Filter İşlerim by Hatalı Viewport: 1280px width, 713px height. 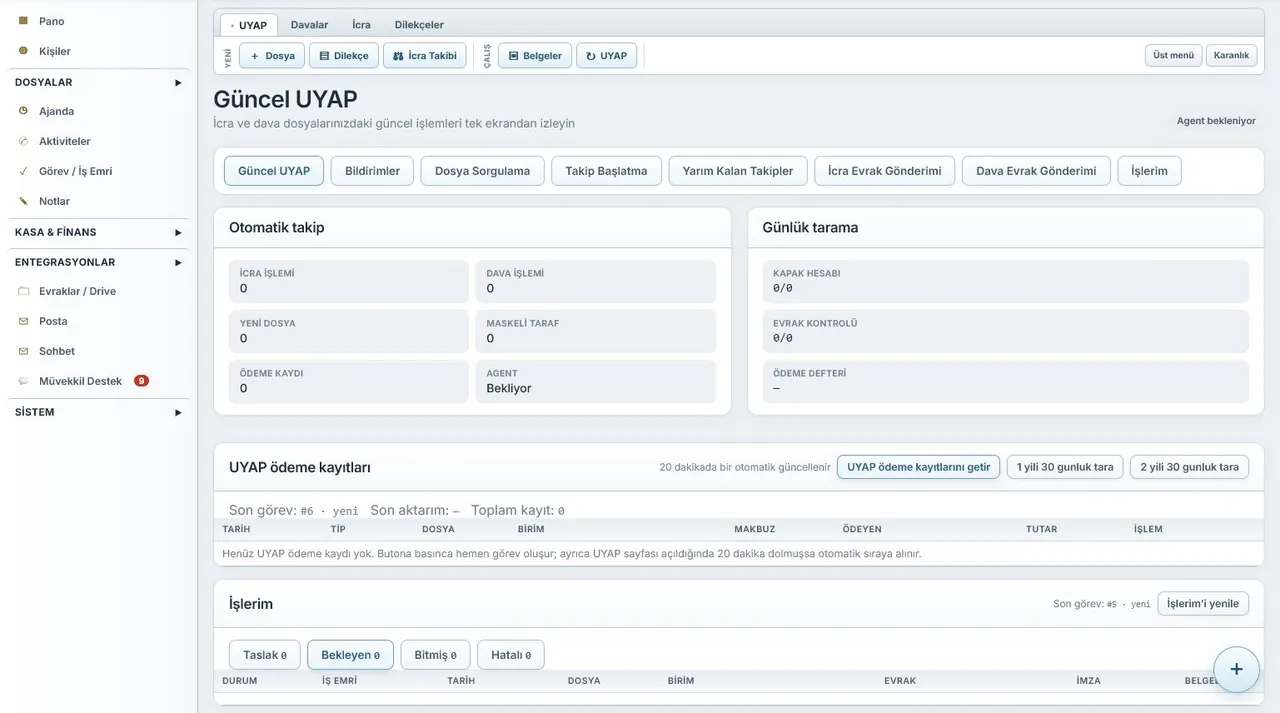pyautogui.click(x=511, y=655)
